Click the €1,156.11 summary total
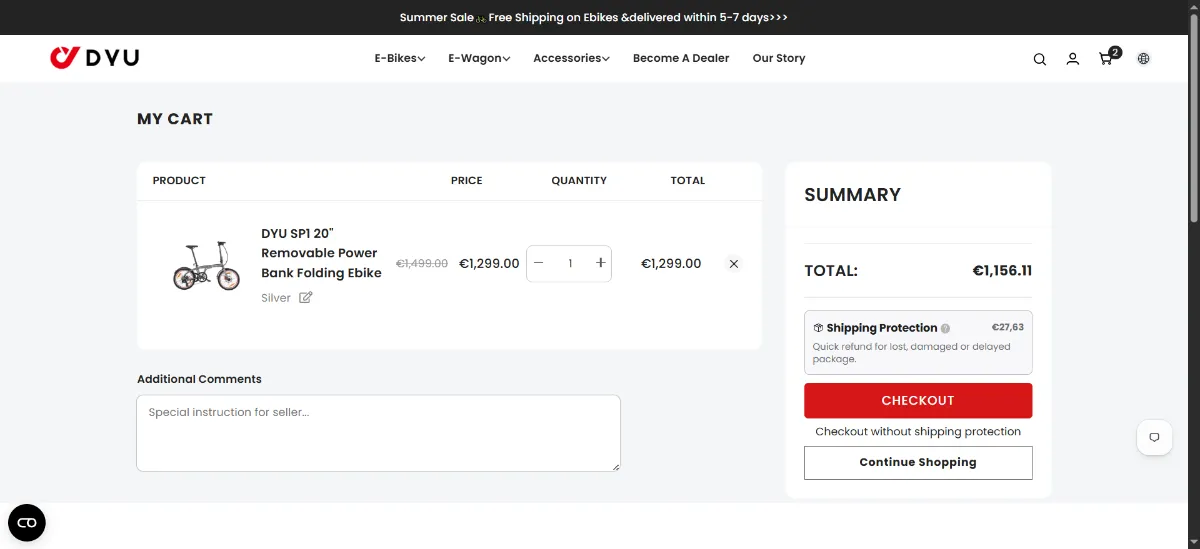This screenshot has width=1200, height=549. 1002,271
